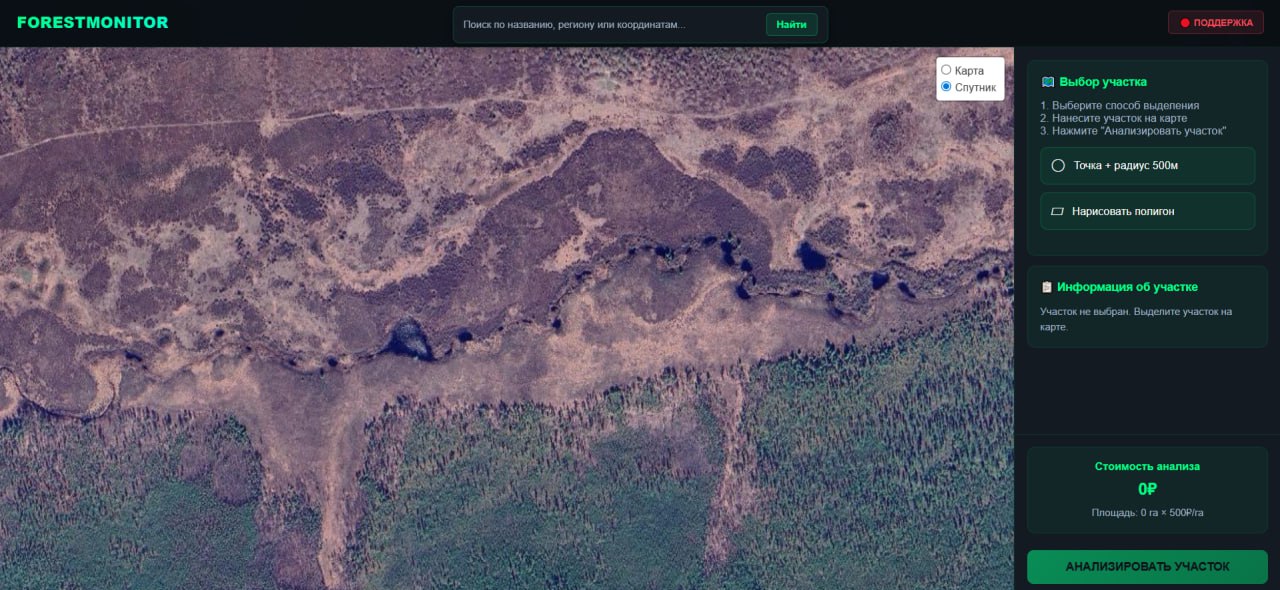The height and width of the screenshot is (590, 1280).
Task: Click the polygon shape icon
Action: 1058,212
